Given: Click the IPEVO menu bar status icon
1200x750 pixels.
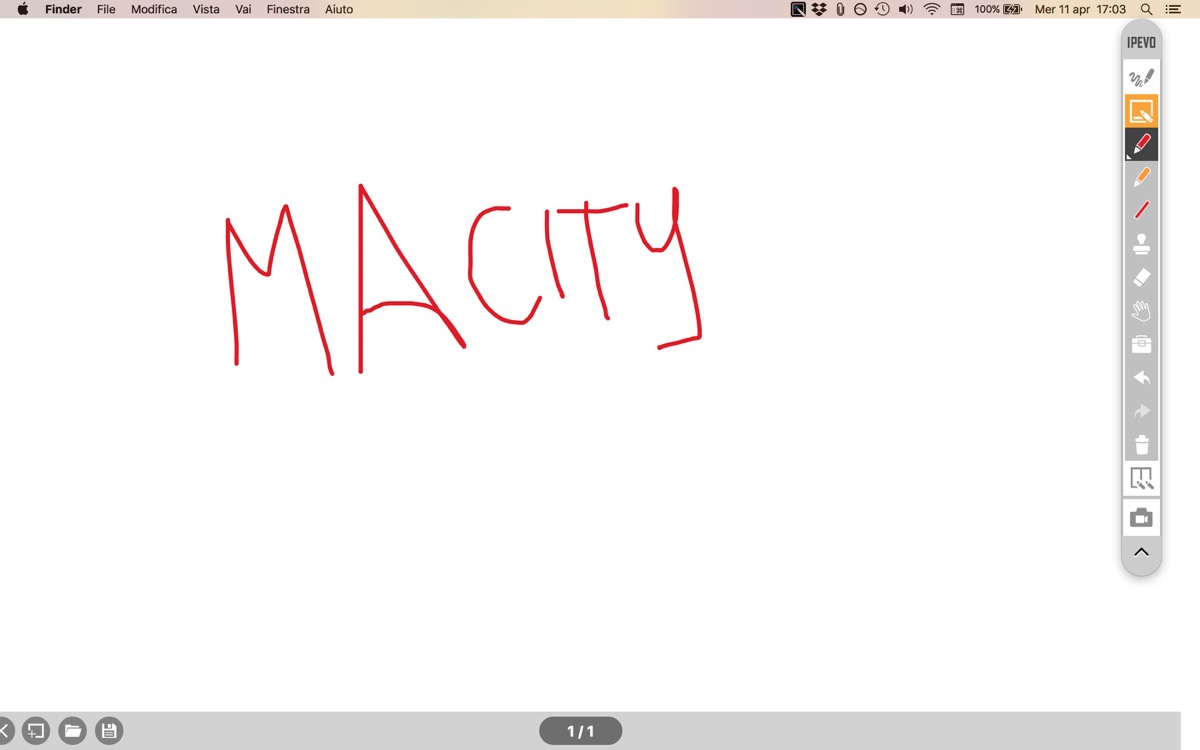Looking at the screenshot, I should (798, 9).
